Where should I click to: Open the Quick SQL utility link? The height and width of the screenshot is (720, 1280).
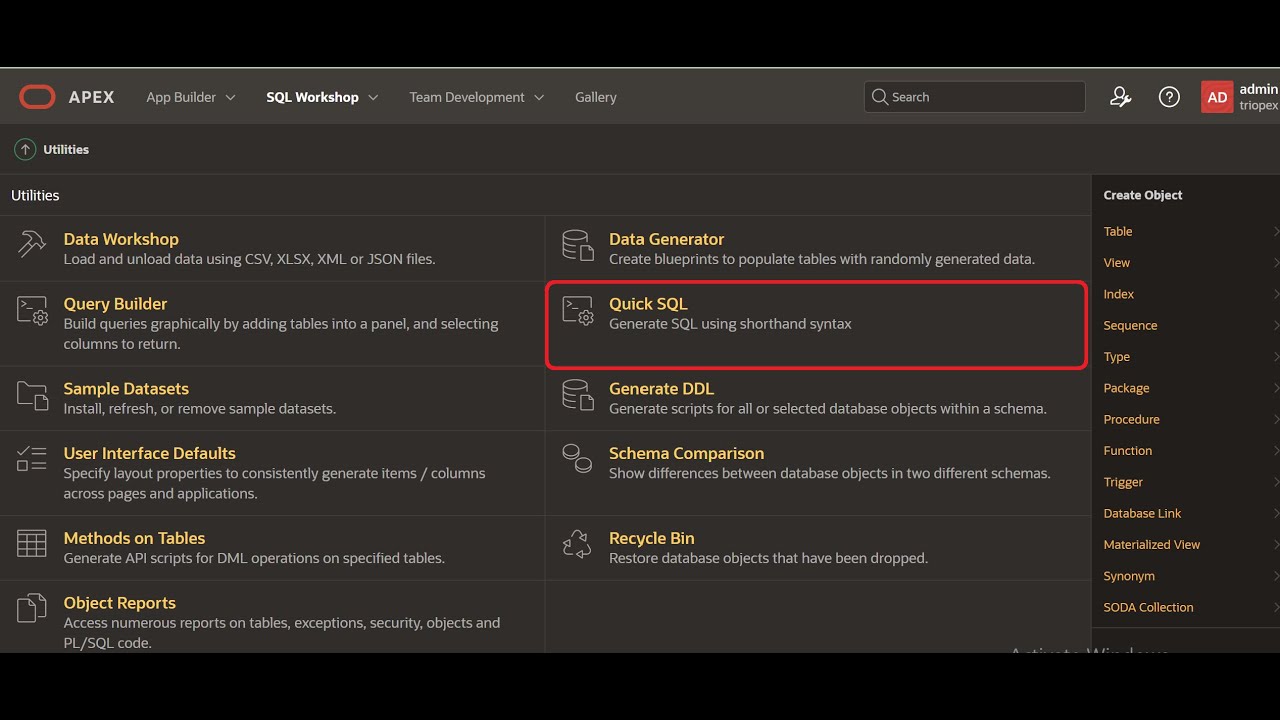pyautogui.click(x=648, y=304)
